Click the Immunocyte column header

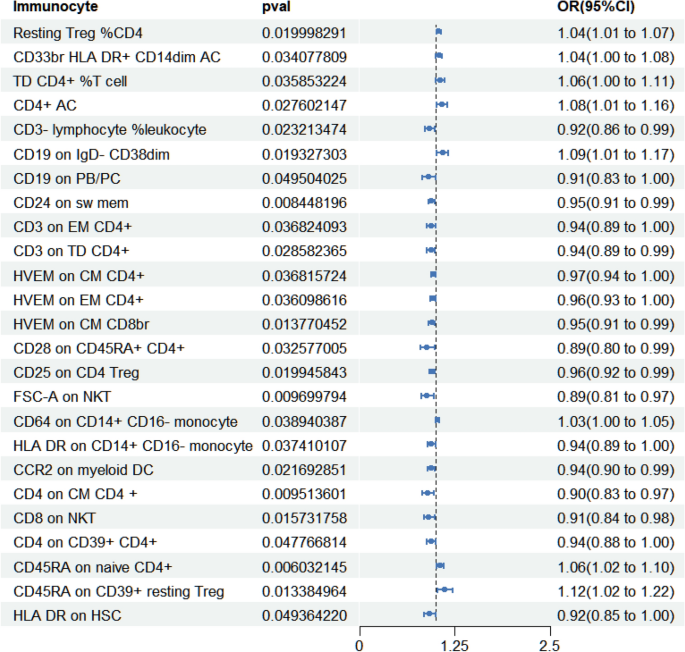(x=55, y=7)
